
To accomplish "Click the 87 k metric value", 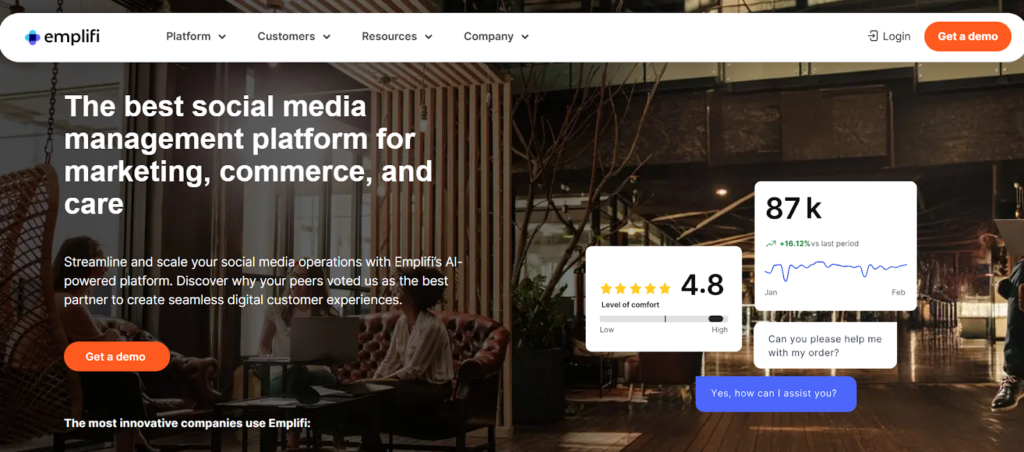I will coord(793,208).
